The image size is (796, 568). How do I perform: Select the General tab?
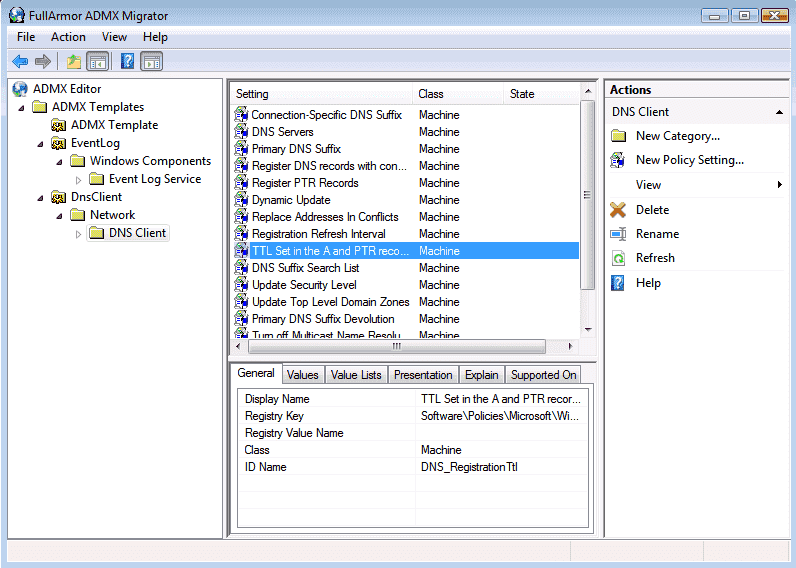256,373
